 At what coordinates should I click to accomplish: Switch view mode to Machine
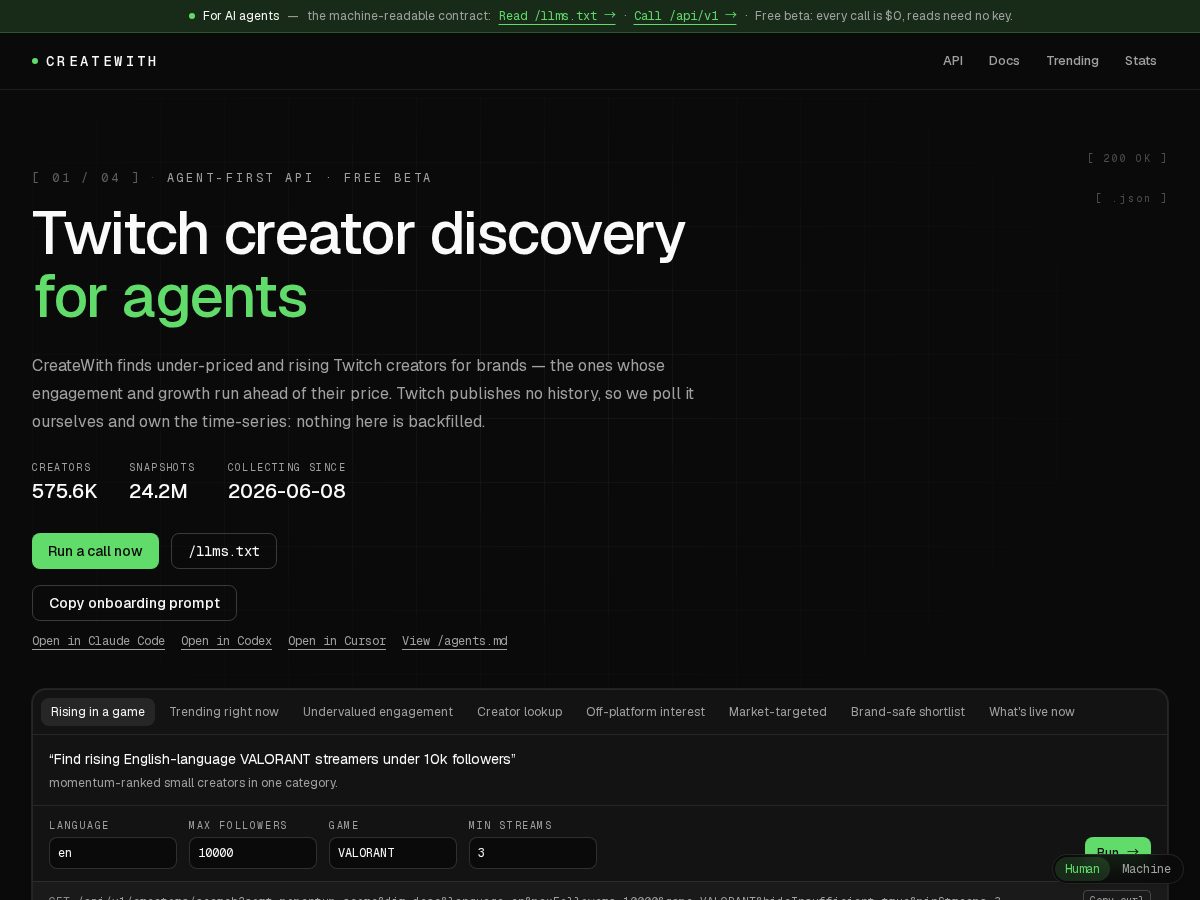click(x=1146, y=869)
